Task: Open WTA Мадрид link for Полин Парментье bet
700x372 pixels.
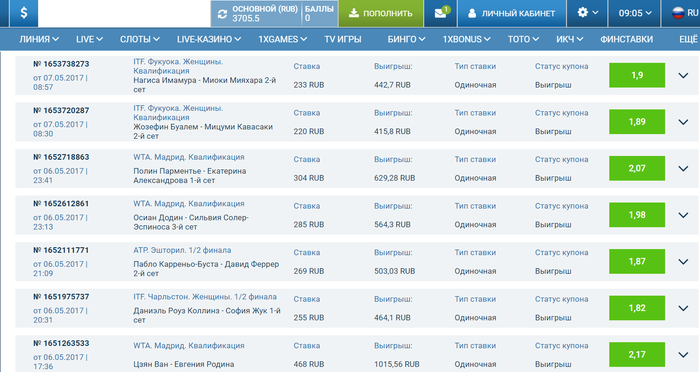Action: (189, 157)
